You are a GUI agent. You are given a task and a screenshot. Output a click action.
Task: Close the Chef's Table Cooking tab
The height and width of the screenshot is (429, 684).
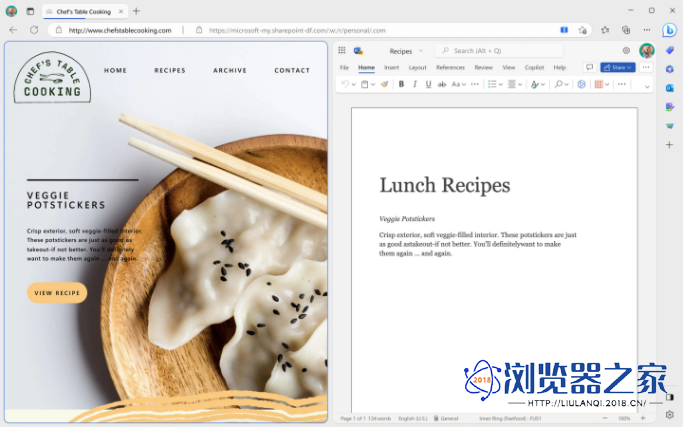tap(121, 11)
